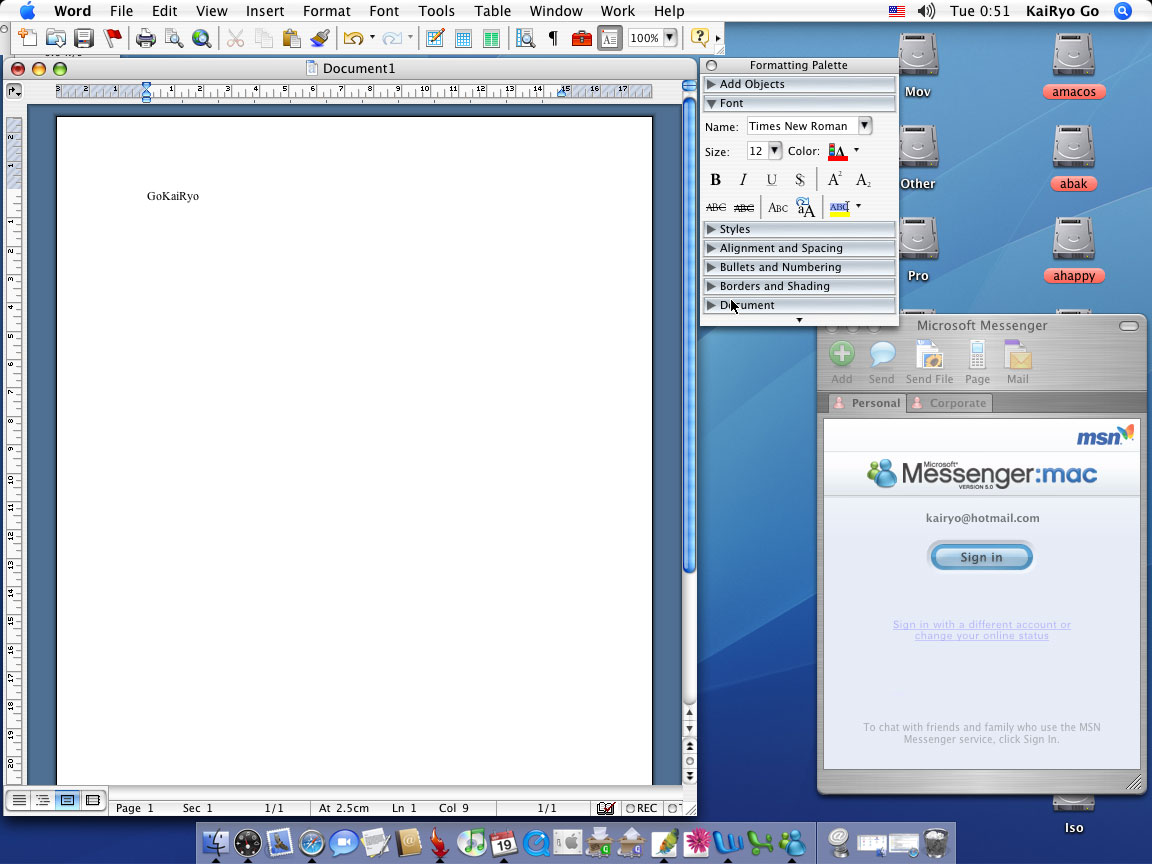This screenshot has height=864, width=1152.
Task: Open Print Preview from the toolbar
Action: (x=173, y=37)
